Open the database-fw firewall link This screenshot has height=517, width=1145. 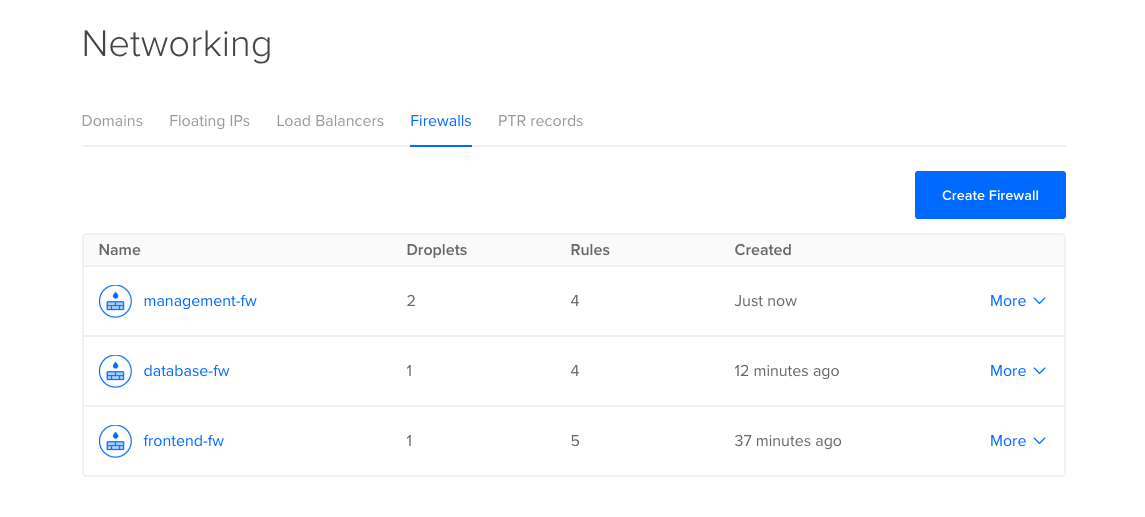tap(187, 371)
